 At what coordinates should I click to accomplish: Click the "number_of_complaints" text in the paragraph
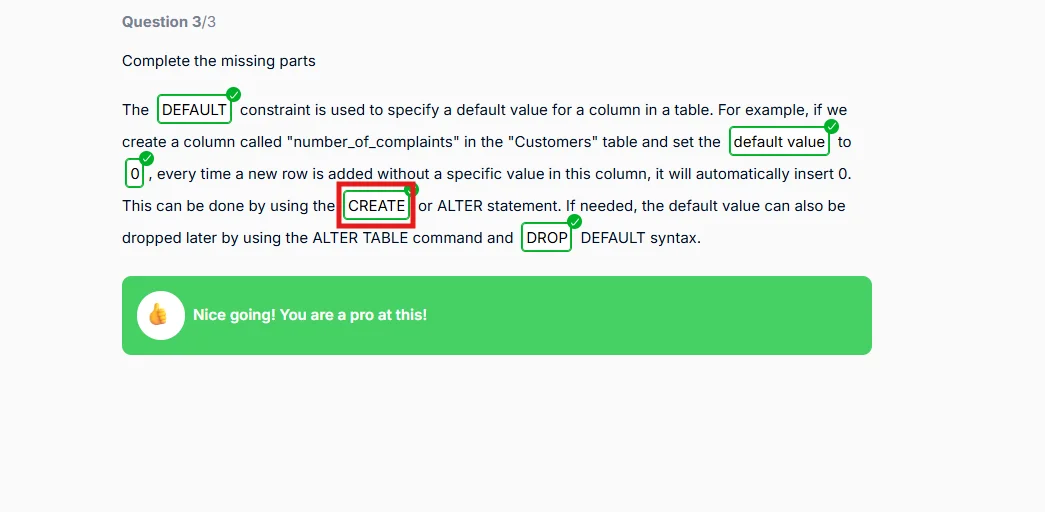coord(358,142)
